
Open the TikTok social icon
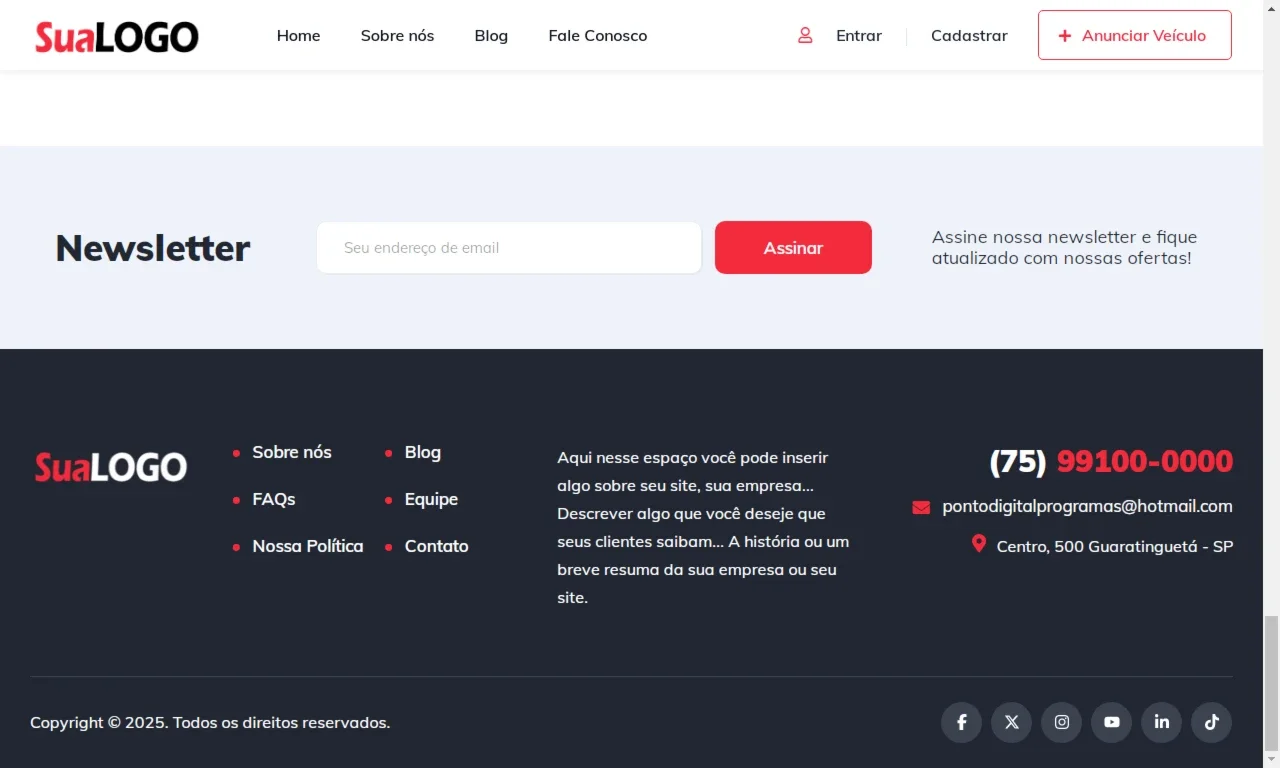(1211, 722)
